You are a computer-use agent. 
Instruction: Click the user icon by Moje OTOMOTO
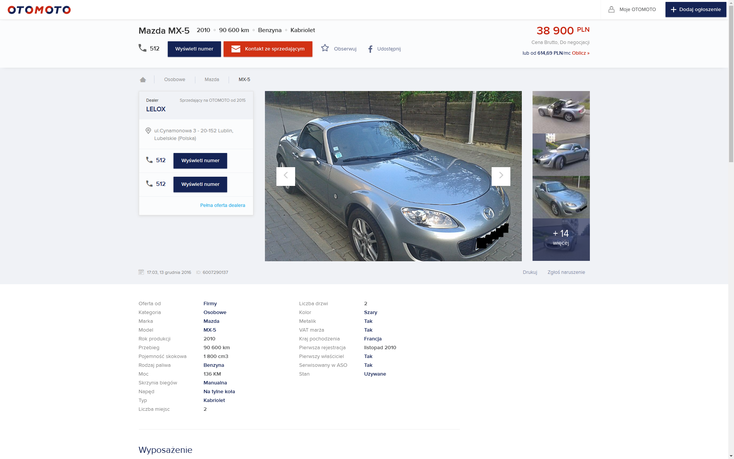coord(611,9)
